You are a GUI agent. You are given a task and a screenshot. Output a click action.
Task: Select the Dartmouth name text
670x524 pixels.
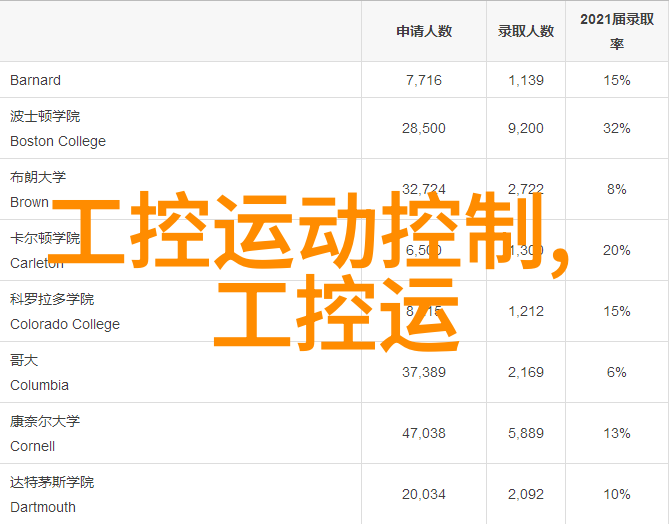(x=43, y=508)
